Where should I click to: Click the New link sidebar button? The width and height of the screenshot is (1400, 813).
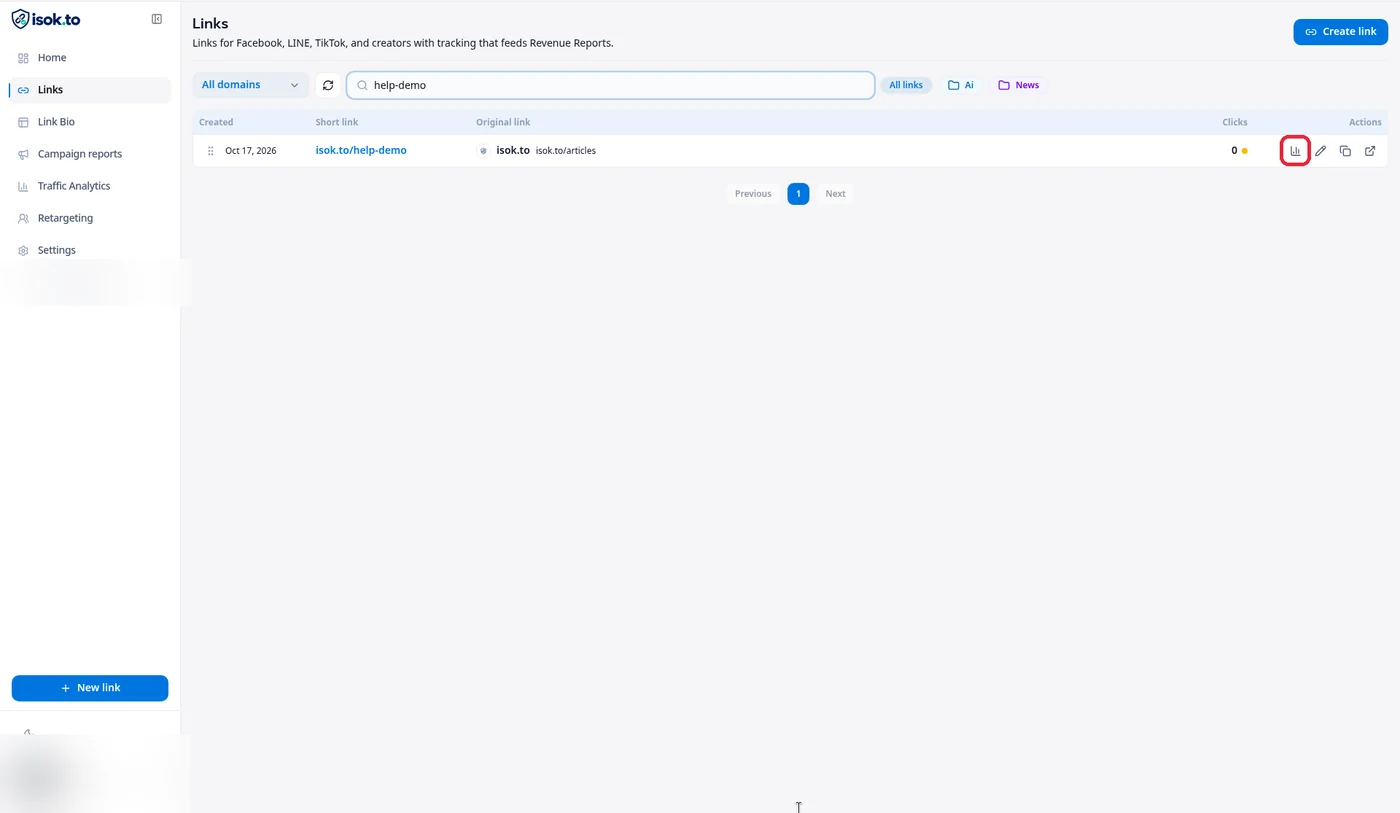tap(90, 688)
